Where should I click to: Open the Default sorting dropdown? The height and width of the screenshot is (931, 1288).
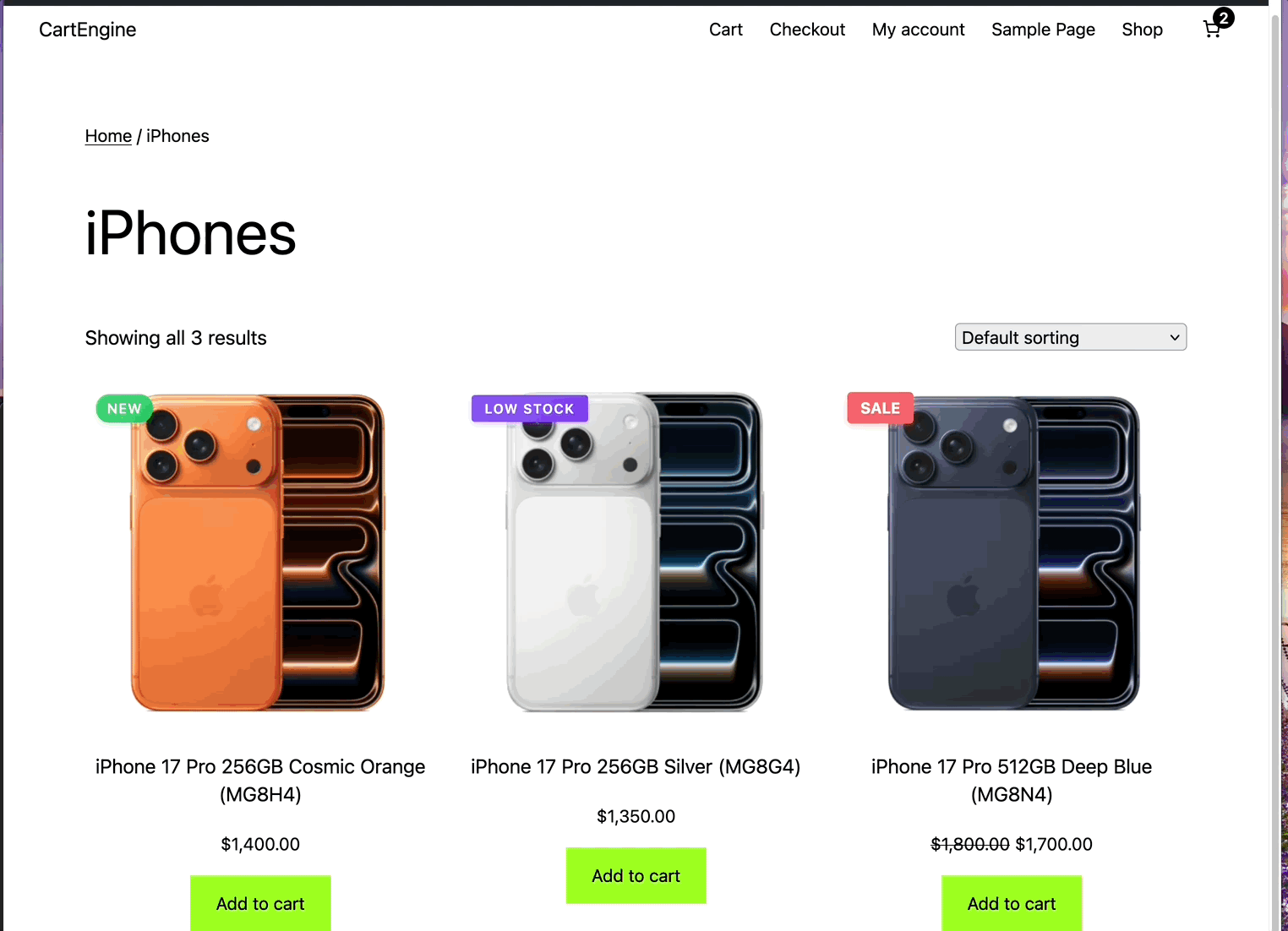pos(1071,337)
